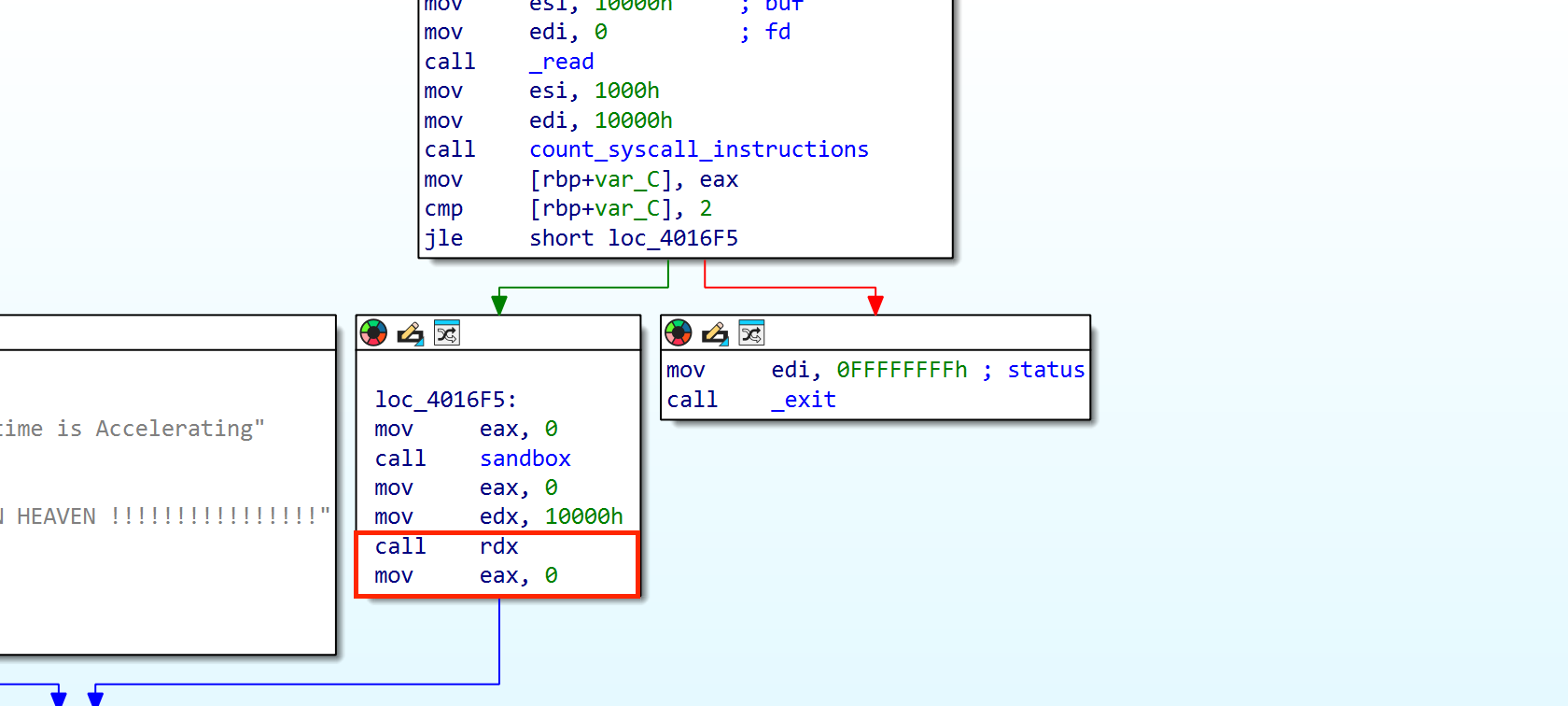Click the 'mov esi, 1000h' instruction
The height and width of the screenshot is (706, 1568).
(x=541, y=91)
